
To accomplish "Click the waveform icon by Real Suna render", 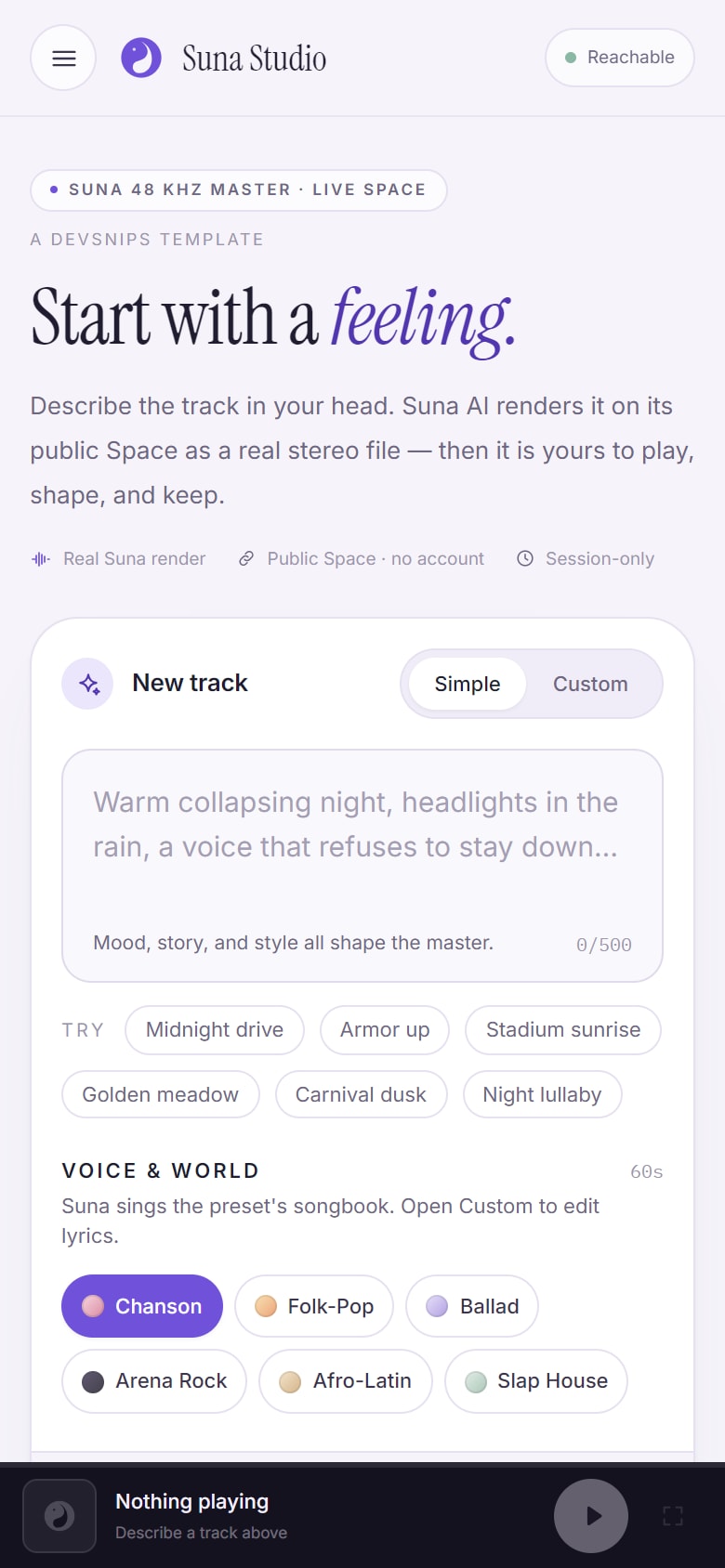I will coord(41,559).
